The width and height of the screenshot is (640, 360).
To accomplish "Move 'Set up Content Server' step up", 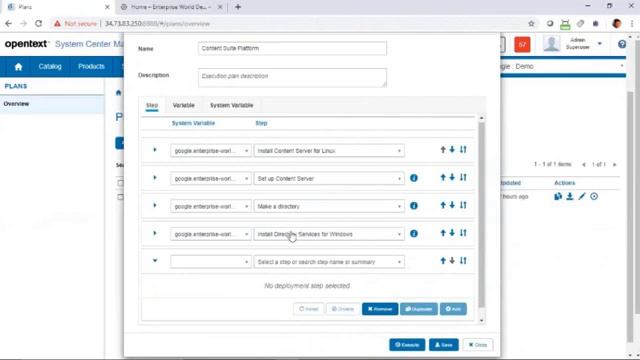I will [443, 178].
